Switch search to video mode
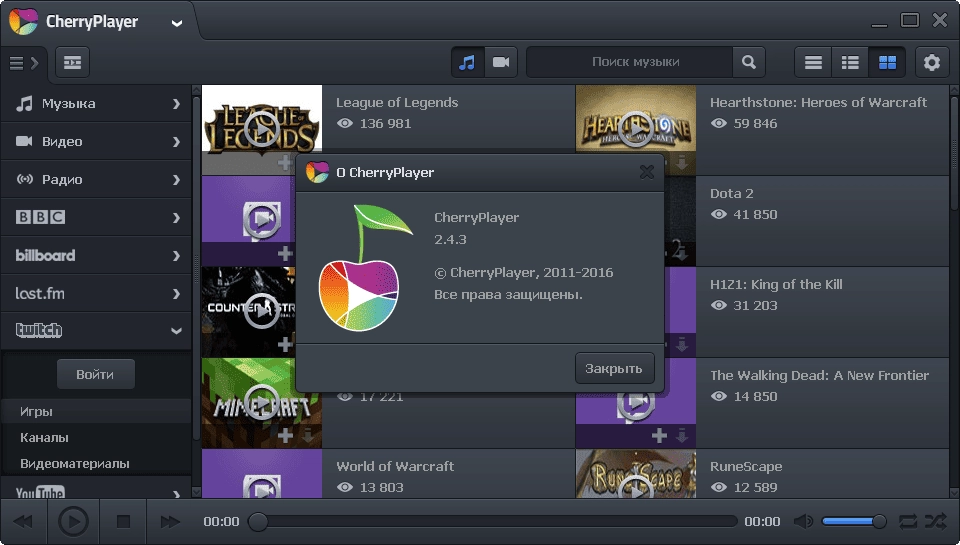The image size is (960, 545). pyautogui.click(x=501, y=62)
